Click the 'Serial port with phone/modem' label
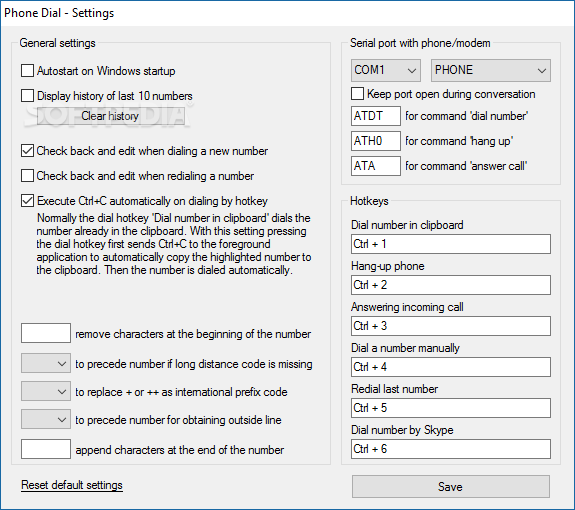Screen dimensions: 575x510 [x=420, y=43]
